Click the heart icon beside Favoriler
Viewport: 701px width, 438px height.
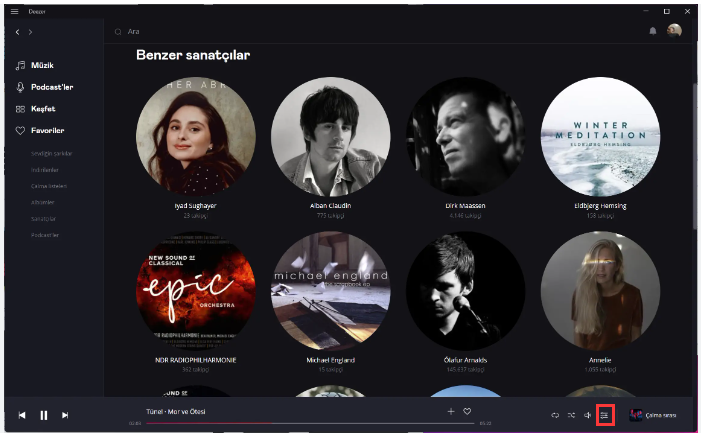[x=20, y=131]
